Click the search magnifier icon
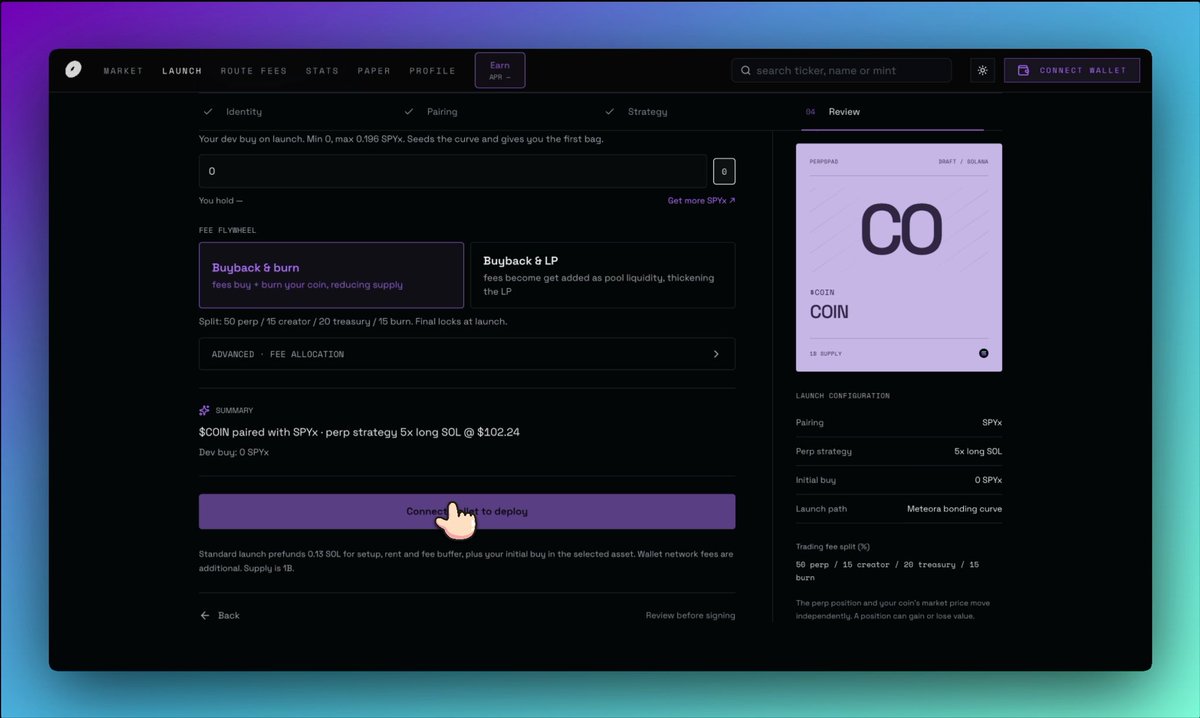 point(746,71)
